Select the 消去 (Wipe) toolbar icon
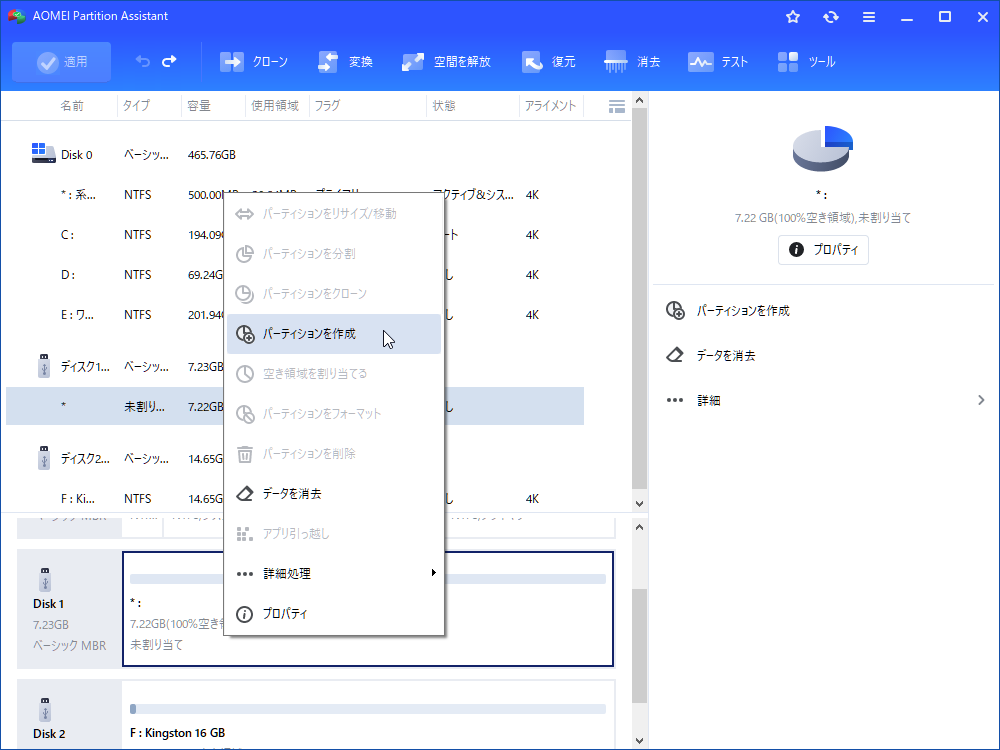 point(616,62)
